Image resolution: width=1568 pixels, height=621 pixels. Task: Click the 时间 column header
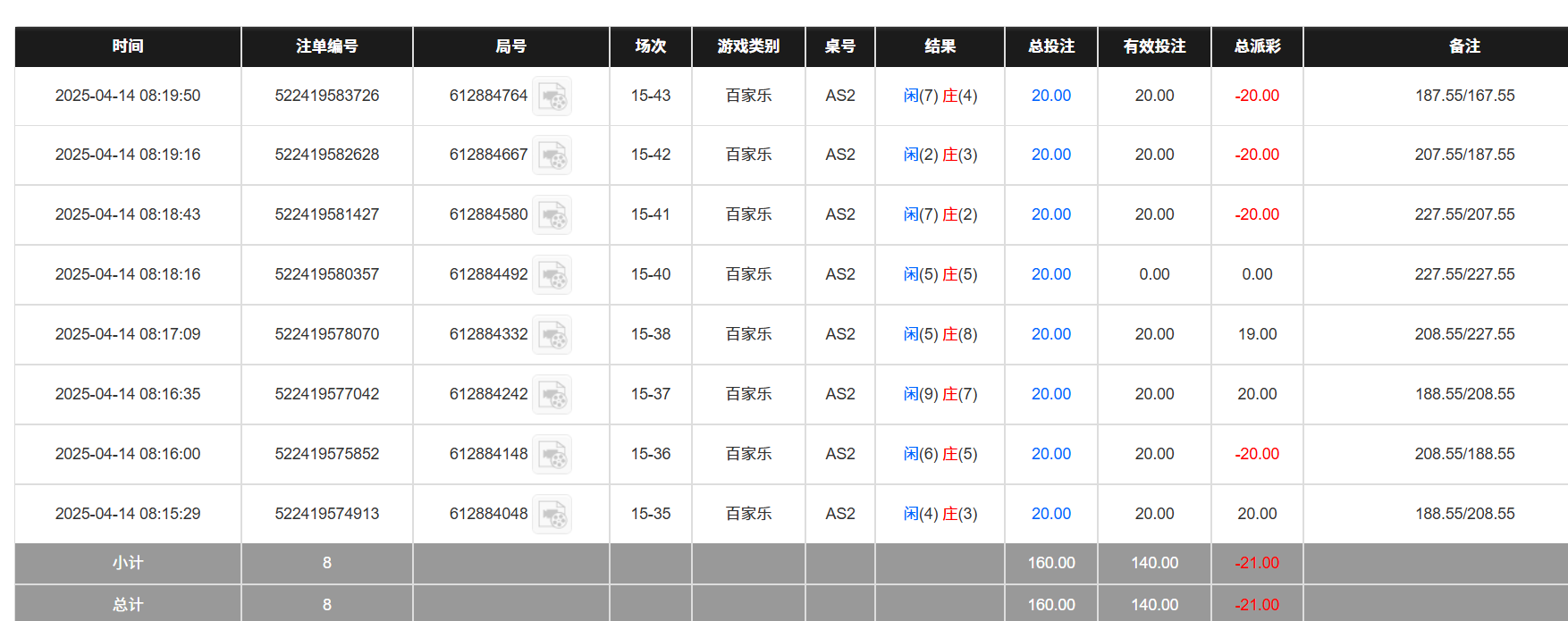click(128, 46)
